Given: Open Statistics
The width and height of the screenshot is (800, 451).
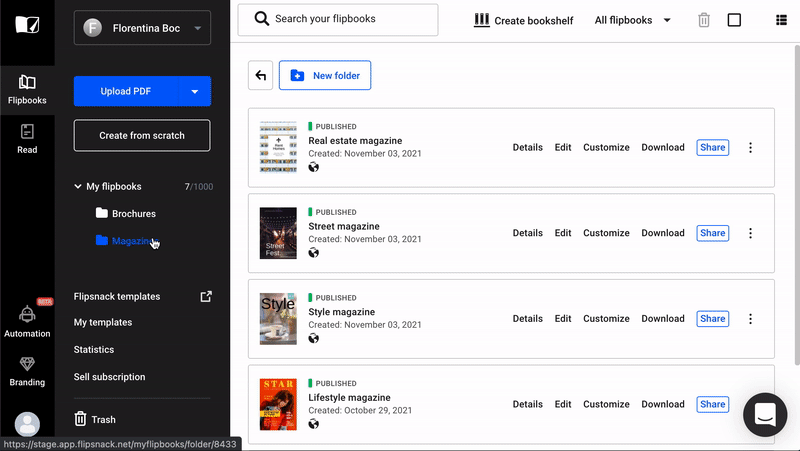Looking at the screenshot, I should (94, 349).
